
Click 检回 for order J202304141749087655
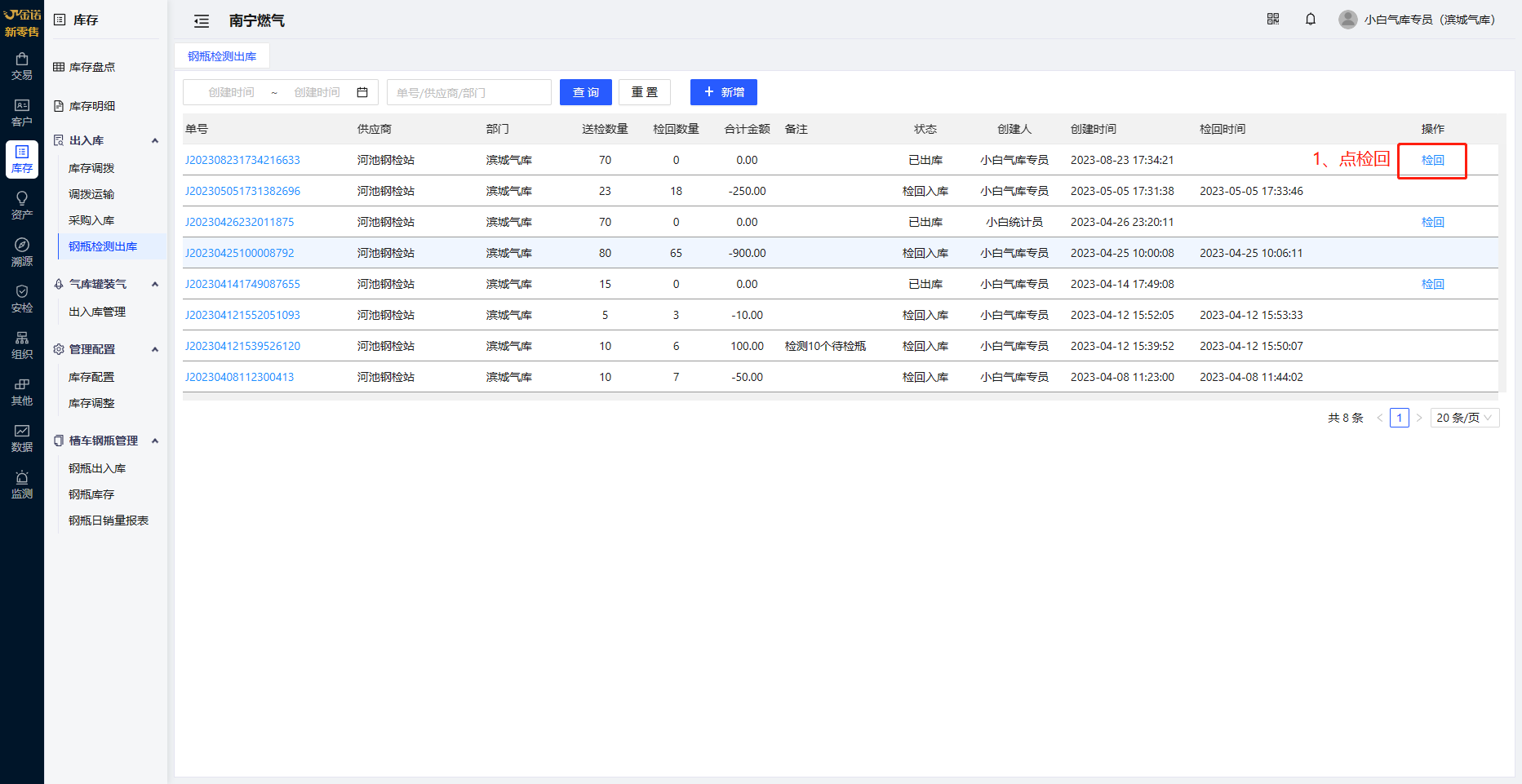coord(1433,284)
